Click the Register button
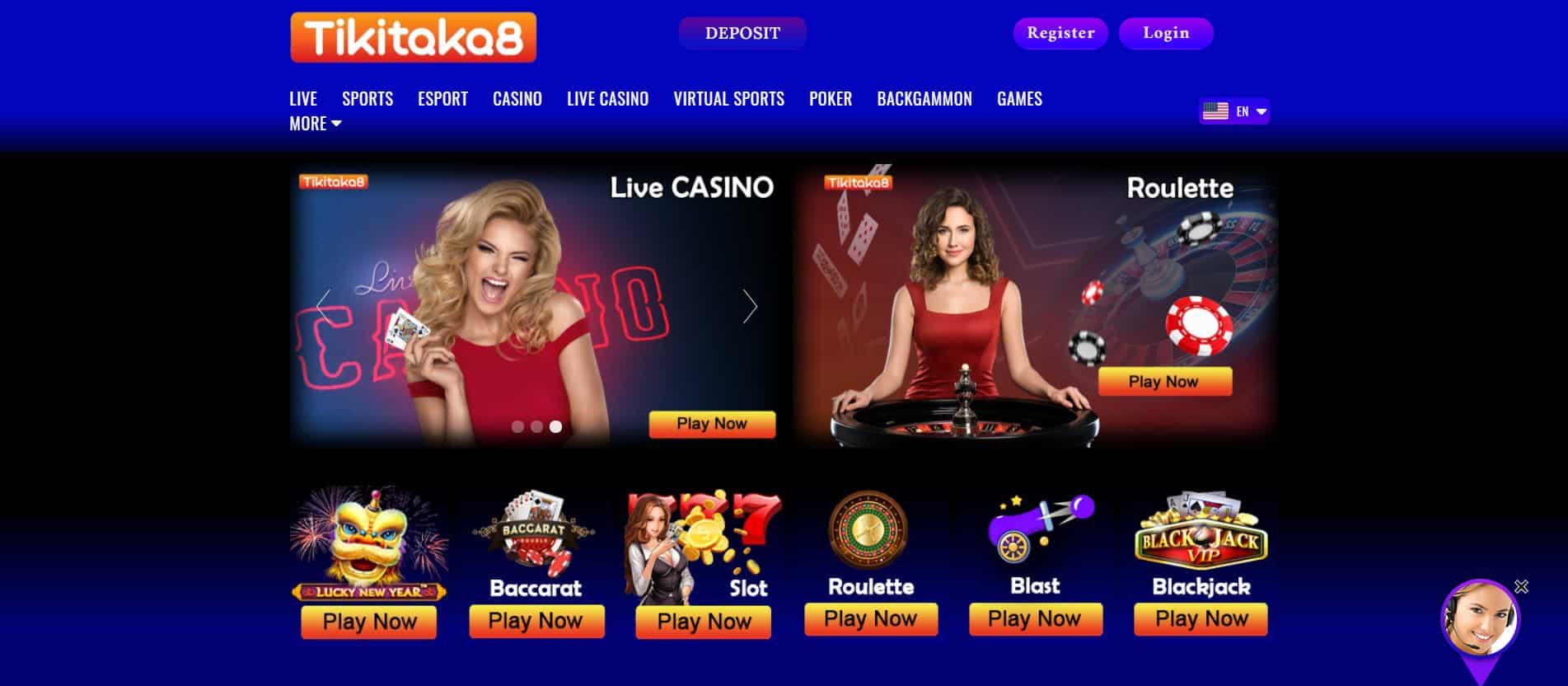 pyautogui.click(x=1060, y=33)
